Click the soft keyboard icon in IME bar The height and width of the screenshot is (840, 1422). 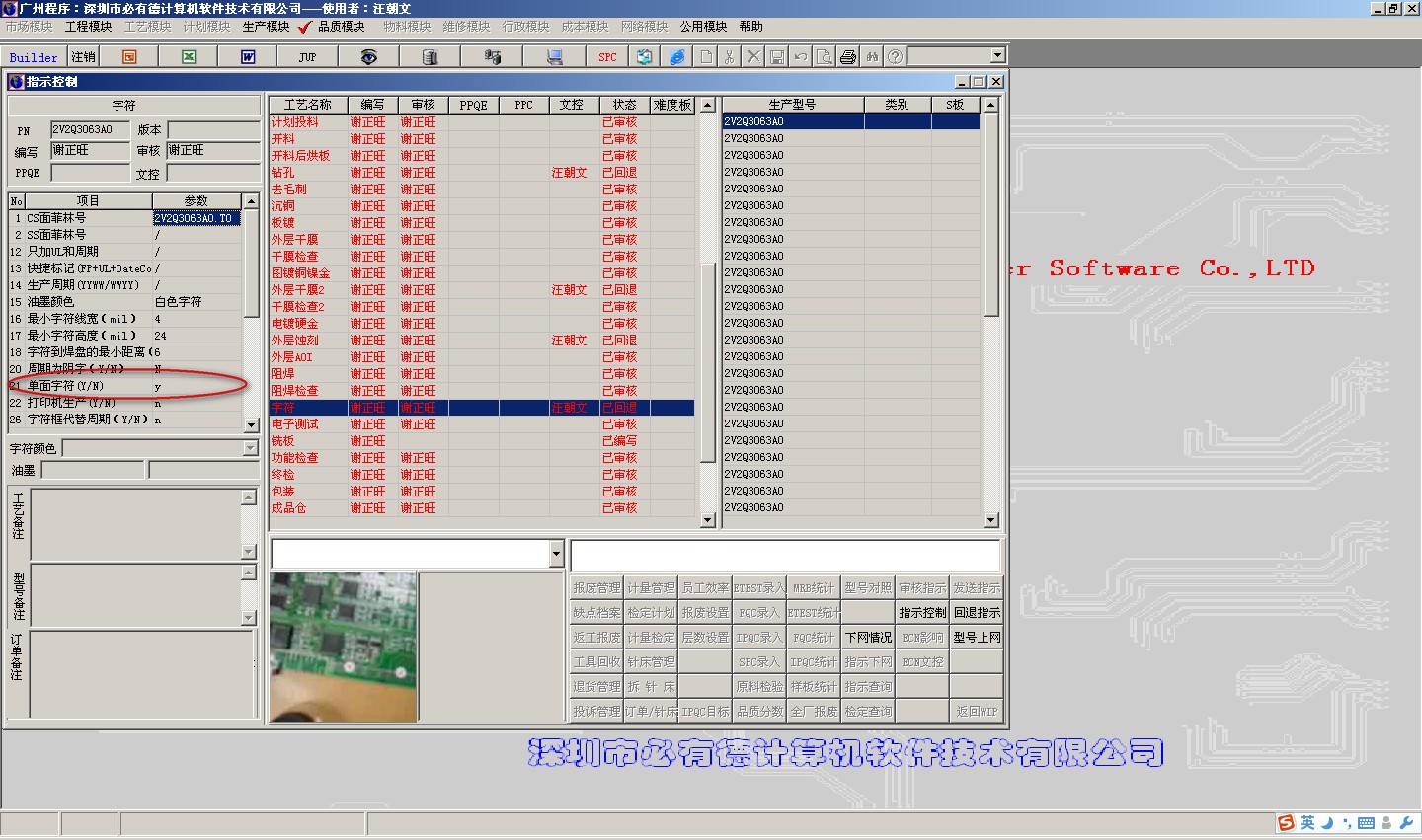point(1366,823)
